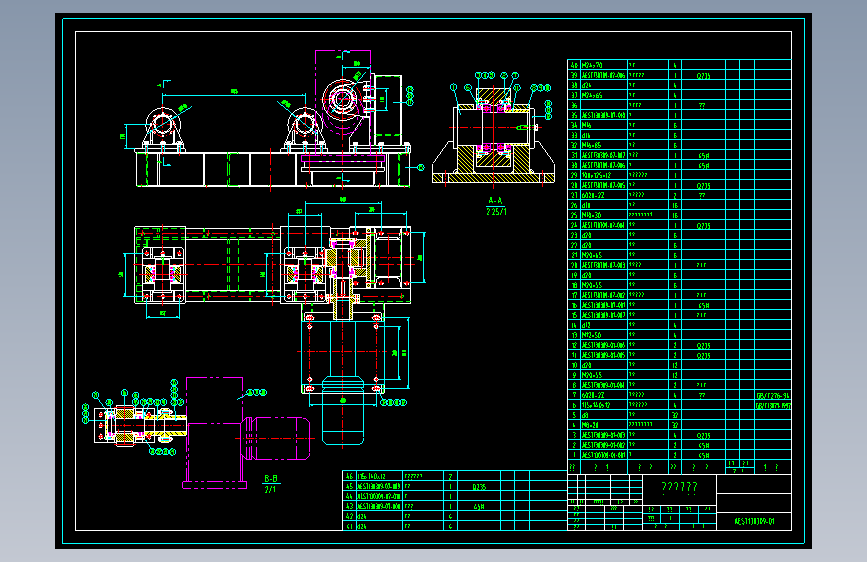867x562 pixels.
Task: Click the quantity 16 cell in parts row 26
Action: (x=675, y=205)
